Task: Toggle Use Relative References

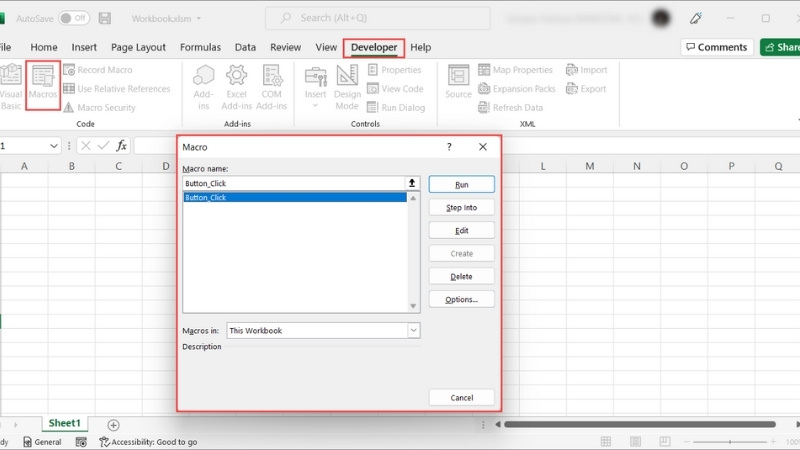Action: tap(69, 89)
